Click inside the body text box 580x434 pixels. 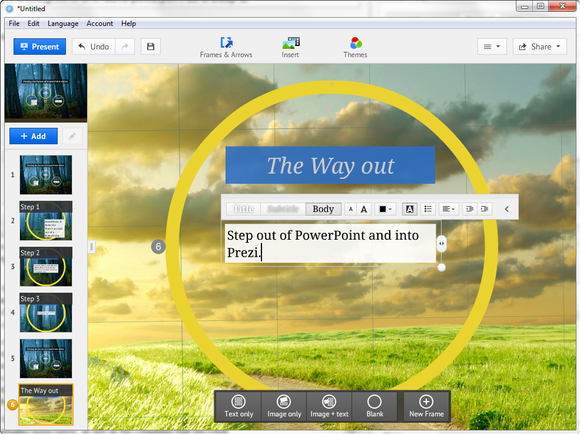[x=330, y=244]
